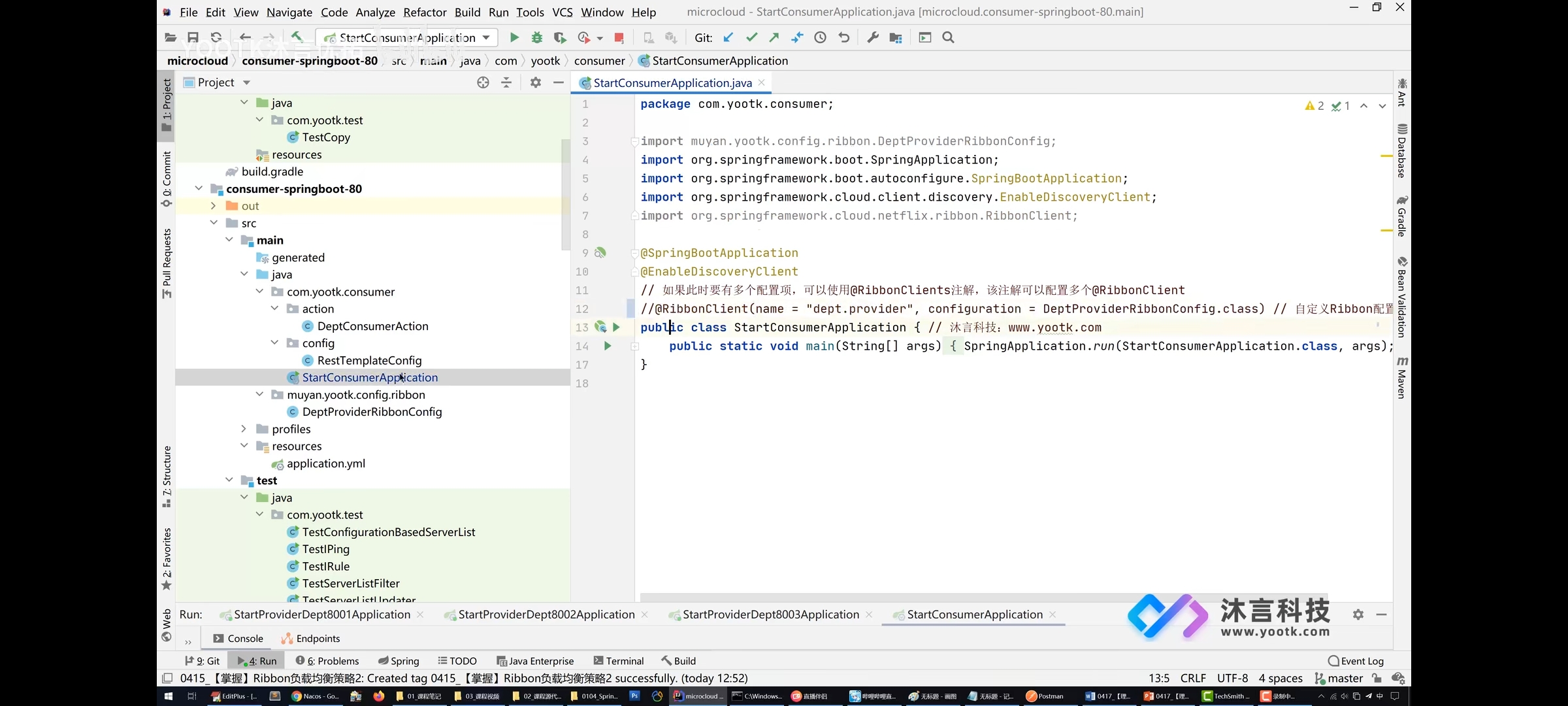Collapse the action package
This screenshot has width=1568, height=706.
(274, 309)
